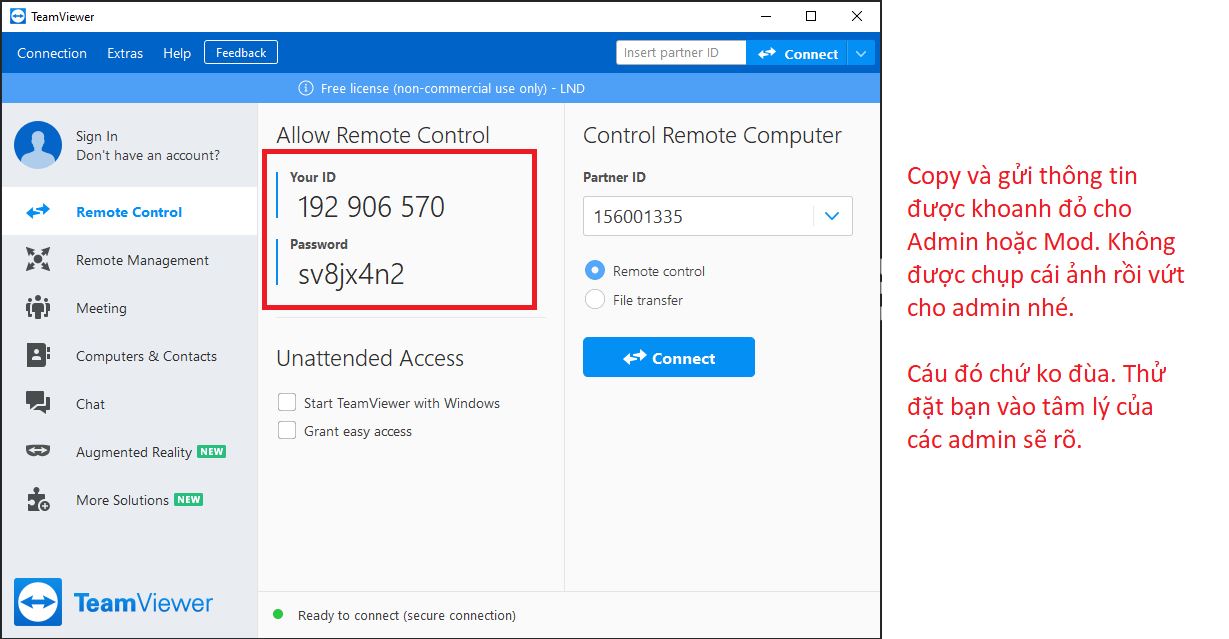The width and height of the screenshot is (1229, 639).
Task: Click the Insert partner ID input field
Action: [x=680, y=52]
